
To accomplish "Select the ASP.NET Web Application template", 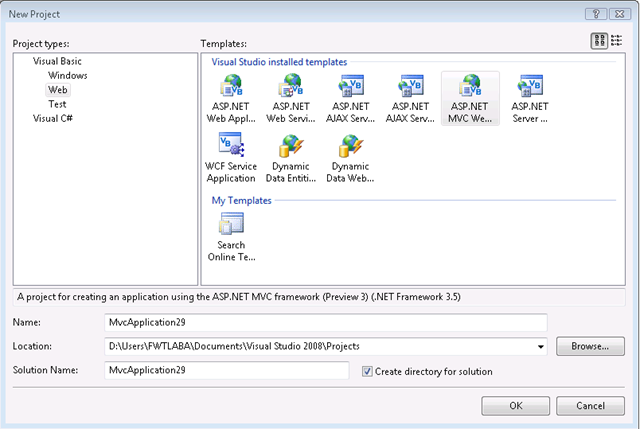I will tap(231, 99).
